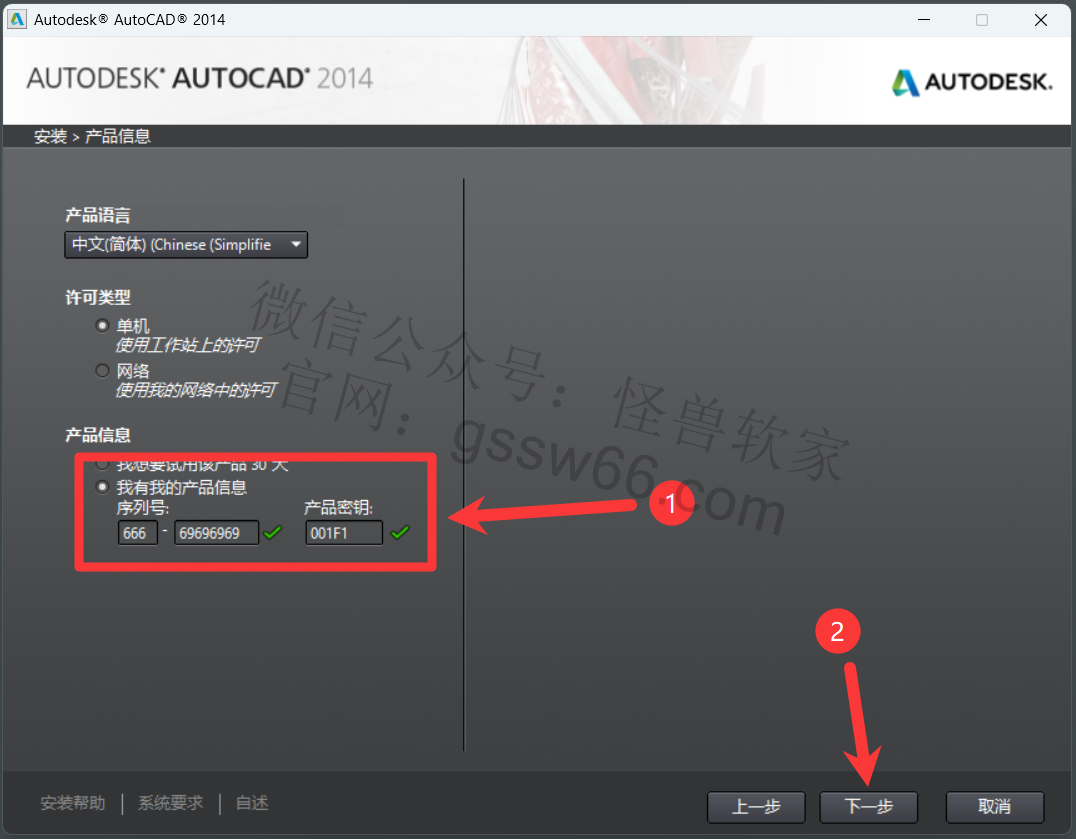Close the installer with the title bar X
1076x839 pixels.
1041,19
